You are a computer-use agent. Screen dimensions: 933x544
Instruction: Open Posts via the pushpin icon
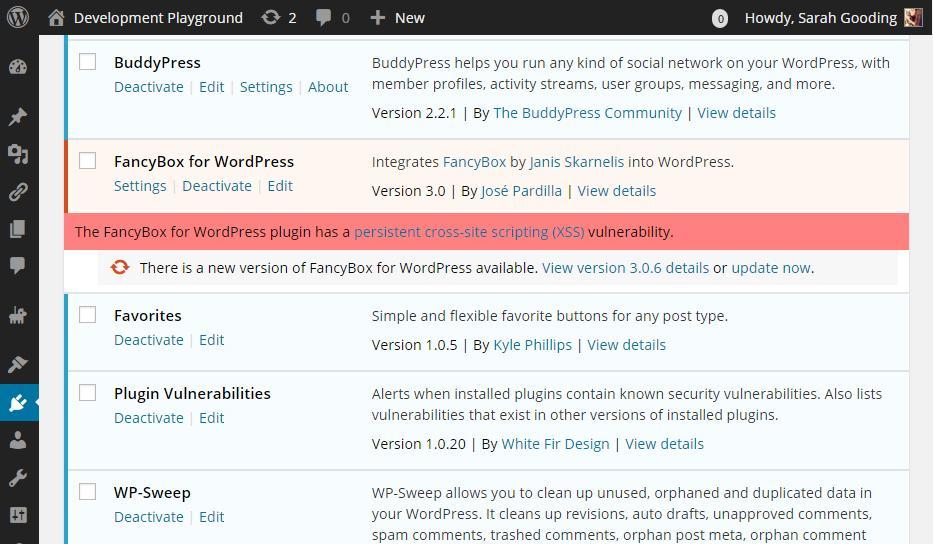pos(18,116)
